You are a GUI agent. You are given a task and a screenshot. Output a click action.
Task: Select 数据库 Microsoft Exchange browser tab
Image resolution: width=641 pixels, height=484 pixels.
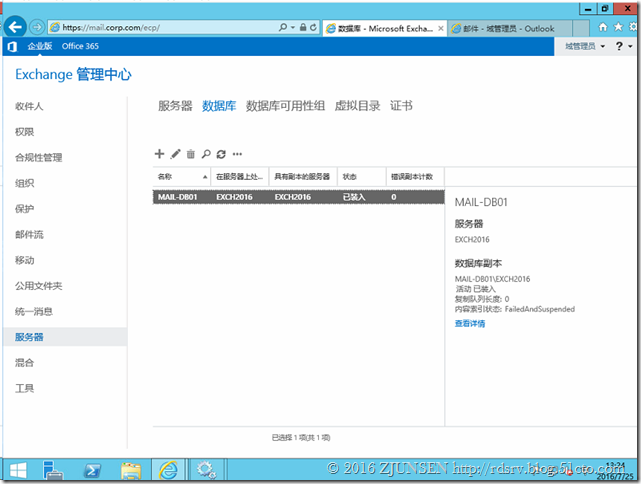(384, 29)
